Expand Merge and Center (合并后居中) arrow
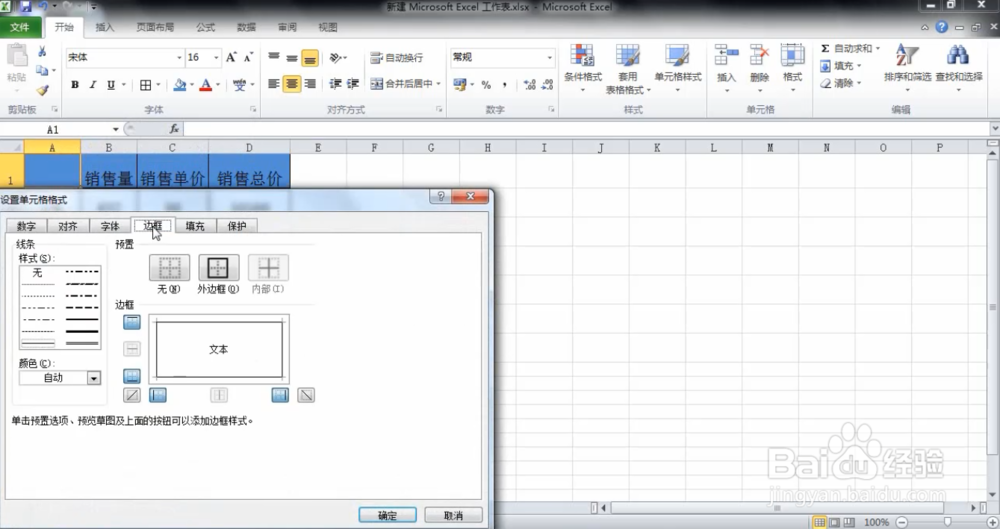1000x529 pixels. (x=439, y=84)
